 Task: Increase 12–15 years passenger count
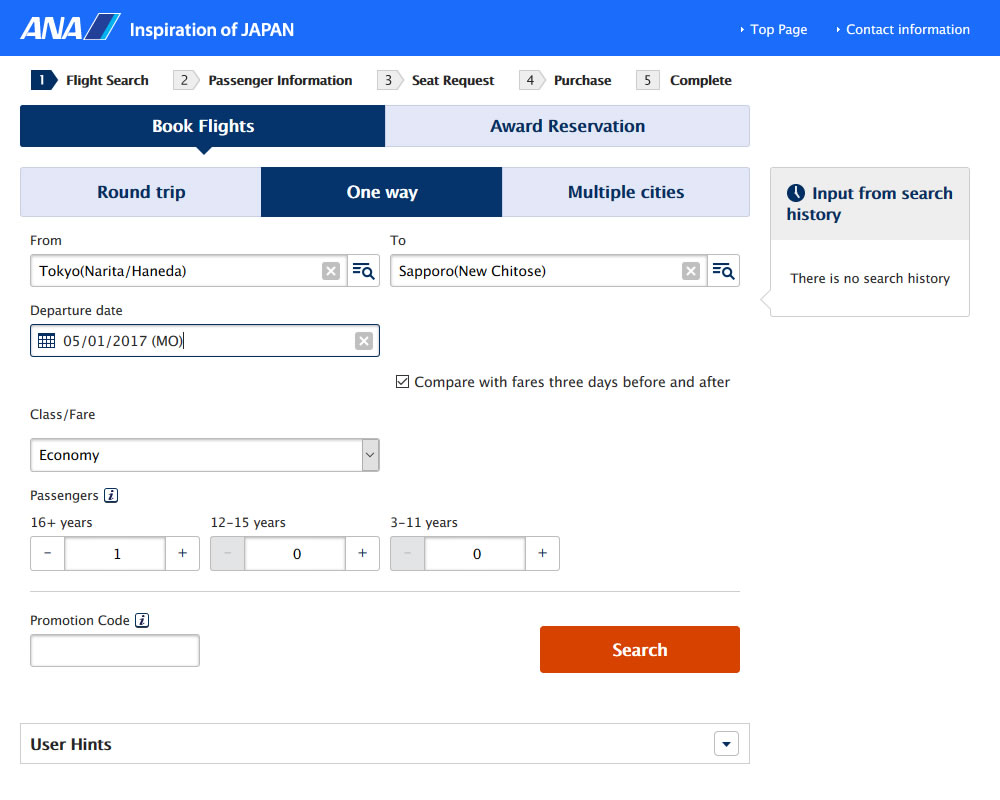click(x=362, y=553)
